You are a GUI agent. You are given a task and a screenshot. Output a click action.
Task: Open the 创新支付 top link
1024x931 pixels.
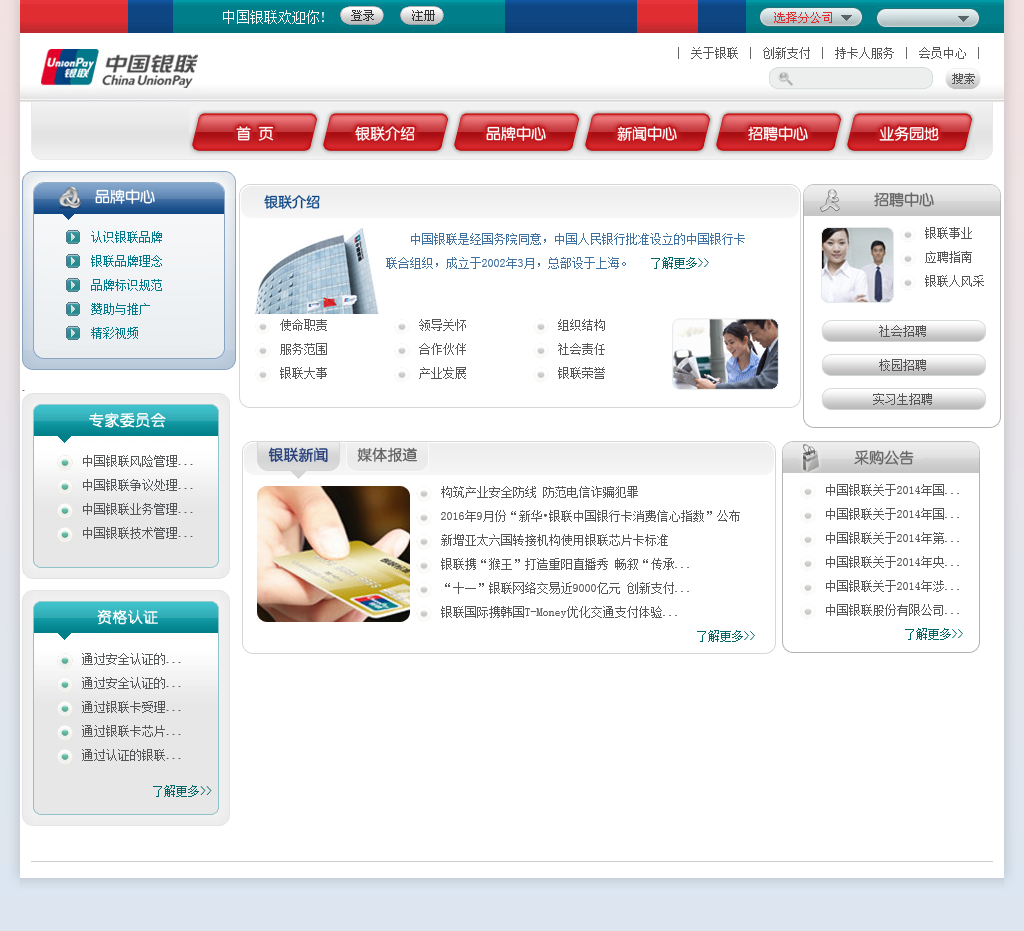pyautogui.click(x=786, y=54)
